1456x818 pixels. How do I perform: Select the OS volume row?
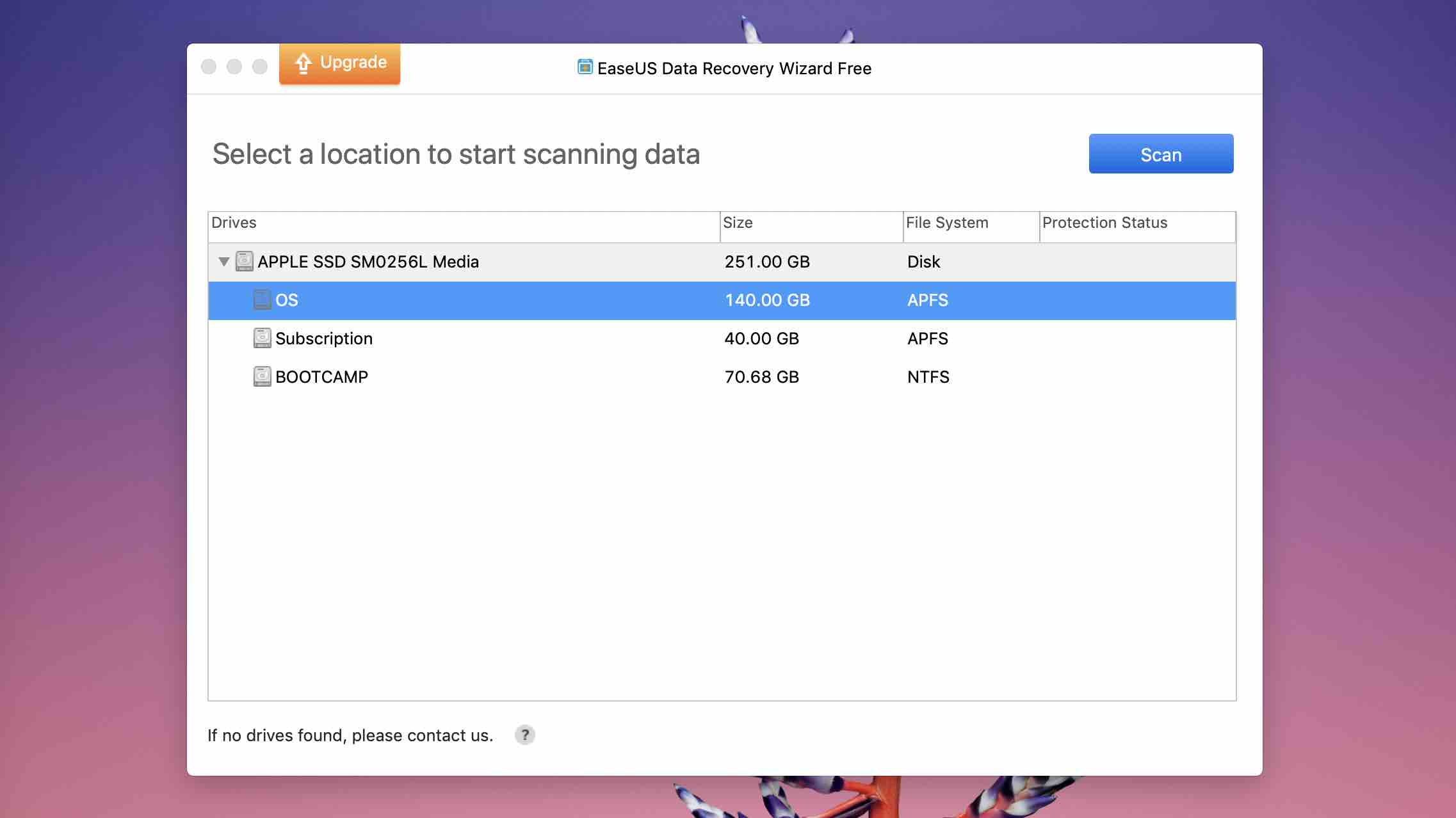(722, 300)
